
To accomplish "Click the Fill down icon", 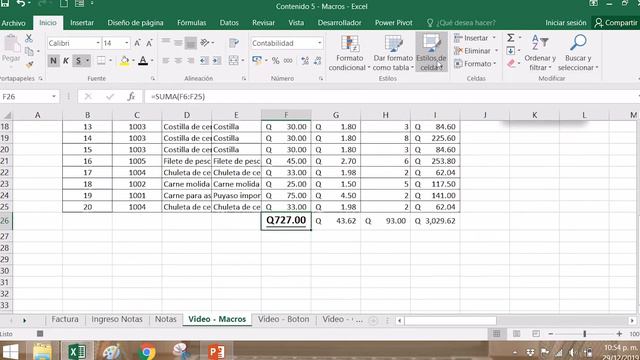I will 511,51.
